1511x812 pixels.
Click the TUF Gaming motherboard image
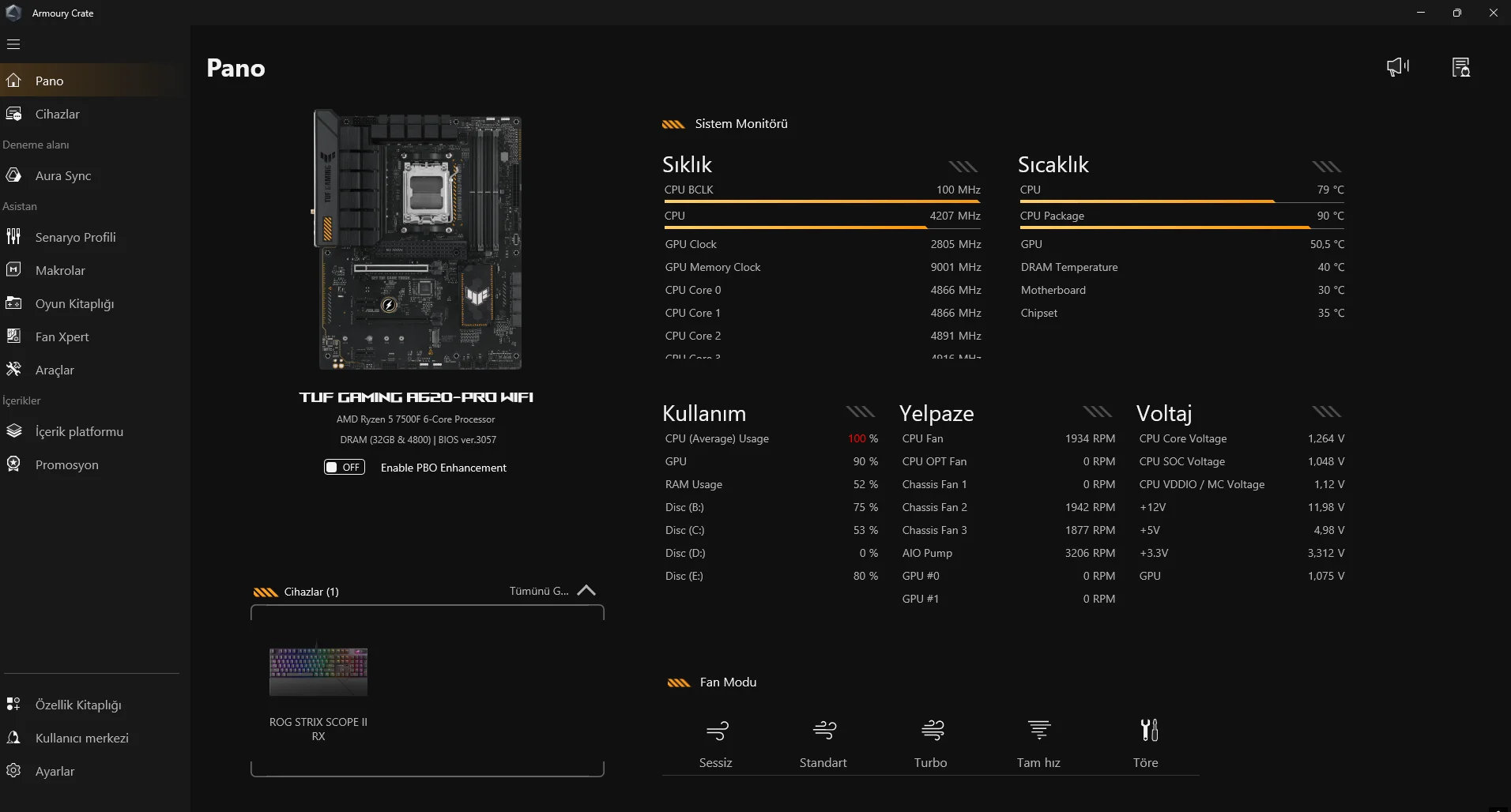coord(417,239)
